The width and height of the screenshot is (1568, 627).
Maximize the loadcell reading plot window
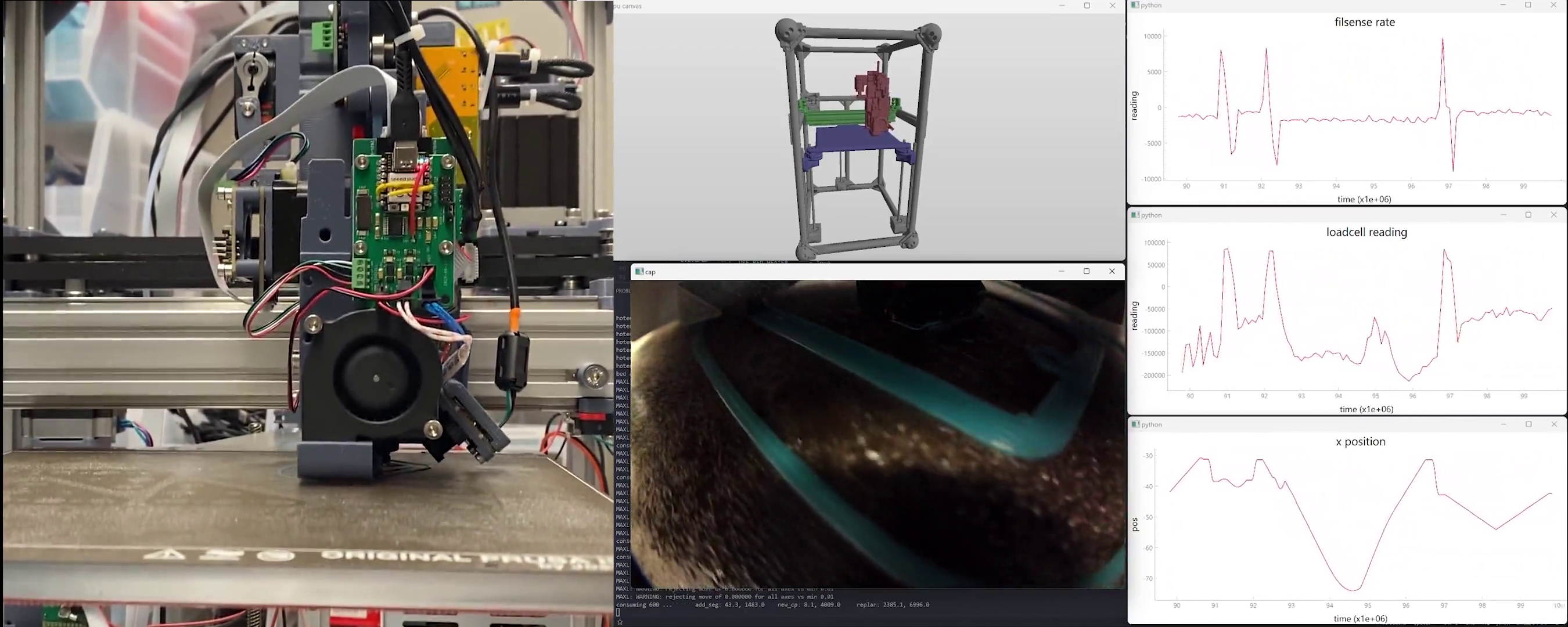tap(1528, 215)
